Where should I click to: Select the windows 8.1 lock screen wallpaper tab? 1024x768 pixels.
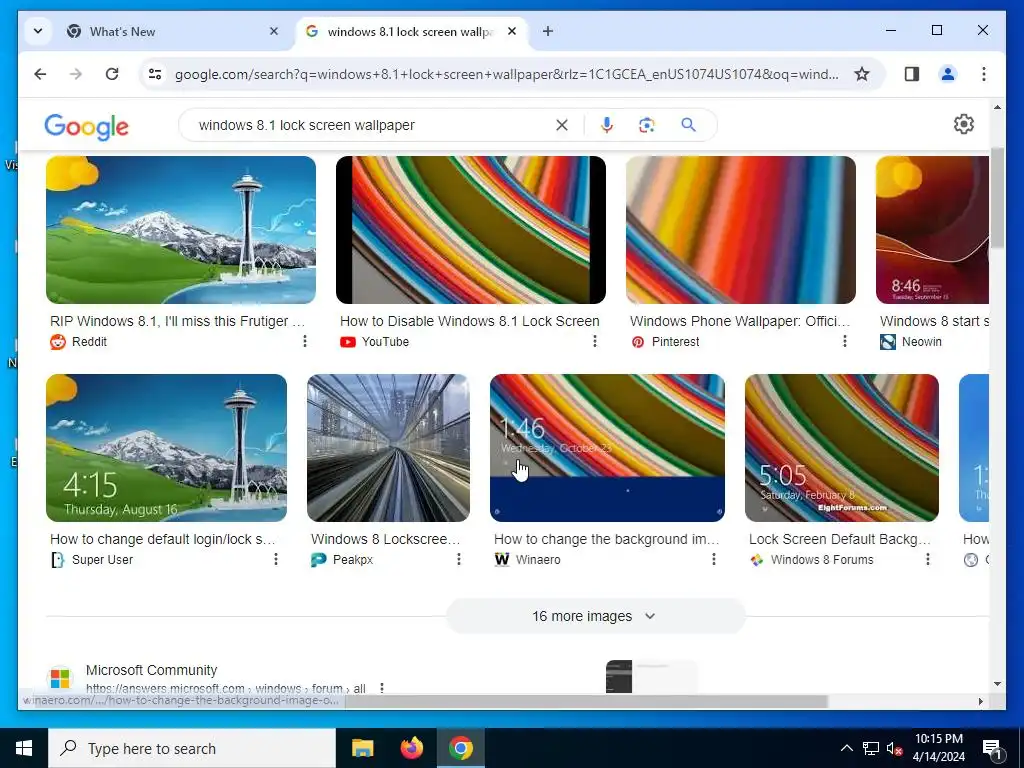(411, 31)
